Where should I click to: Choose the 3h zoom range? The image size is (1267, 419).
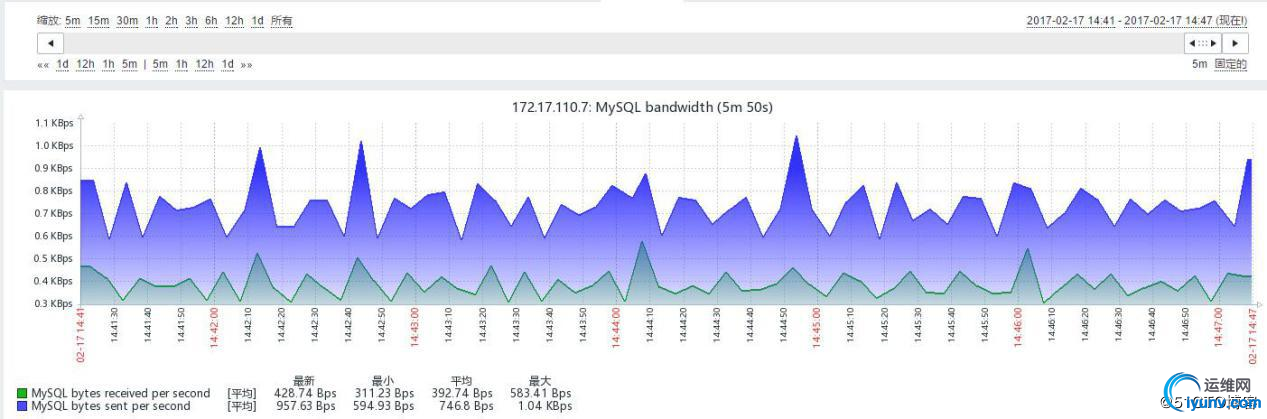click(191, 21)
